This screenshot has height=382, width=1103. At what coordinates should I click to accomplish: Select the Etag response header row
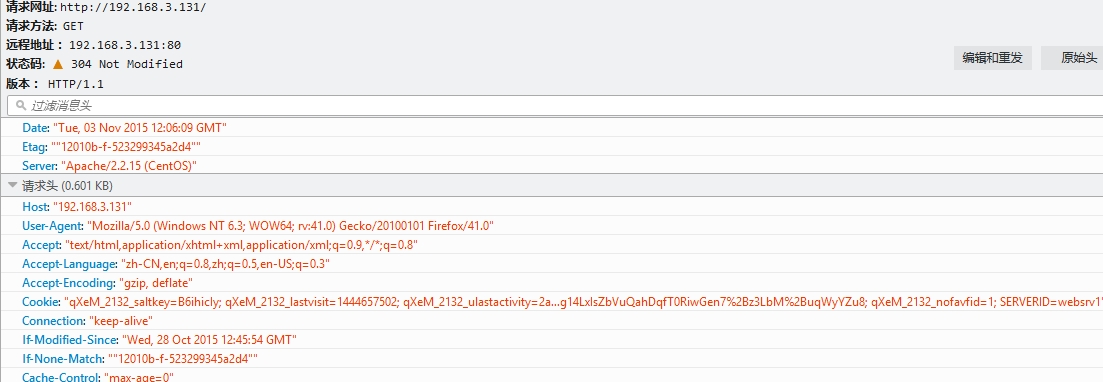click(552, 147)
